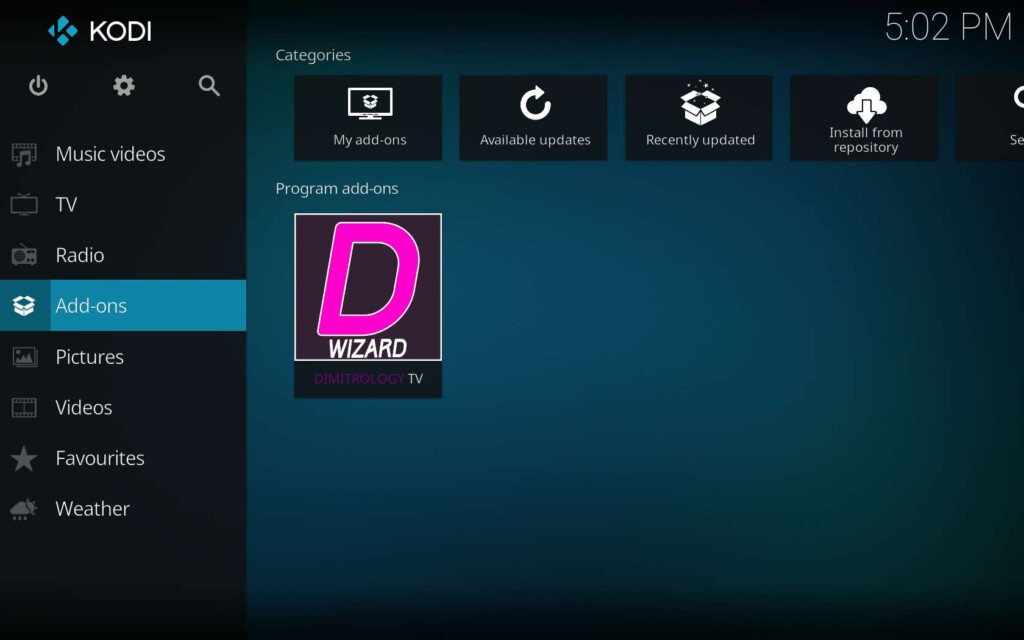
Task: Click the Program add-ons heading
Action: [337, 188]
